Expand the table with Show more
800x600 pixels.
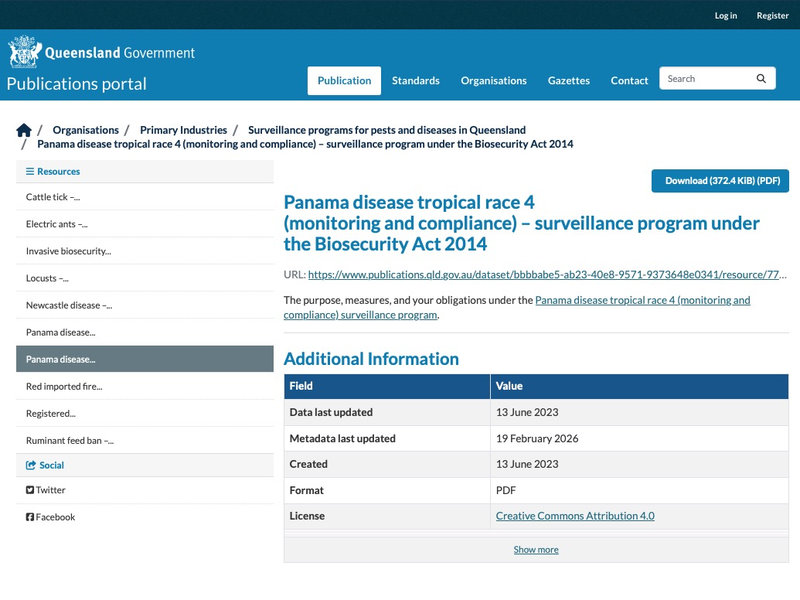click(536, 549)
